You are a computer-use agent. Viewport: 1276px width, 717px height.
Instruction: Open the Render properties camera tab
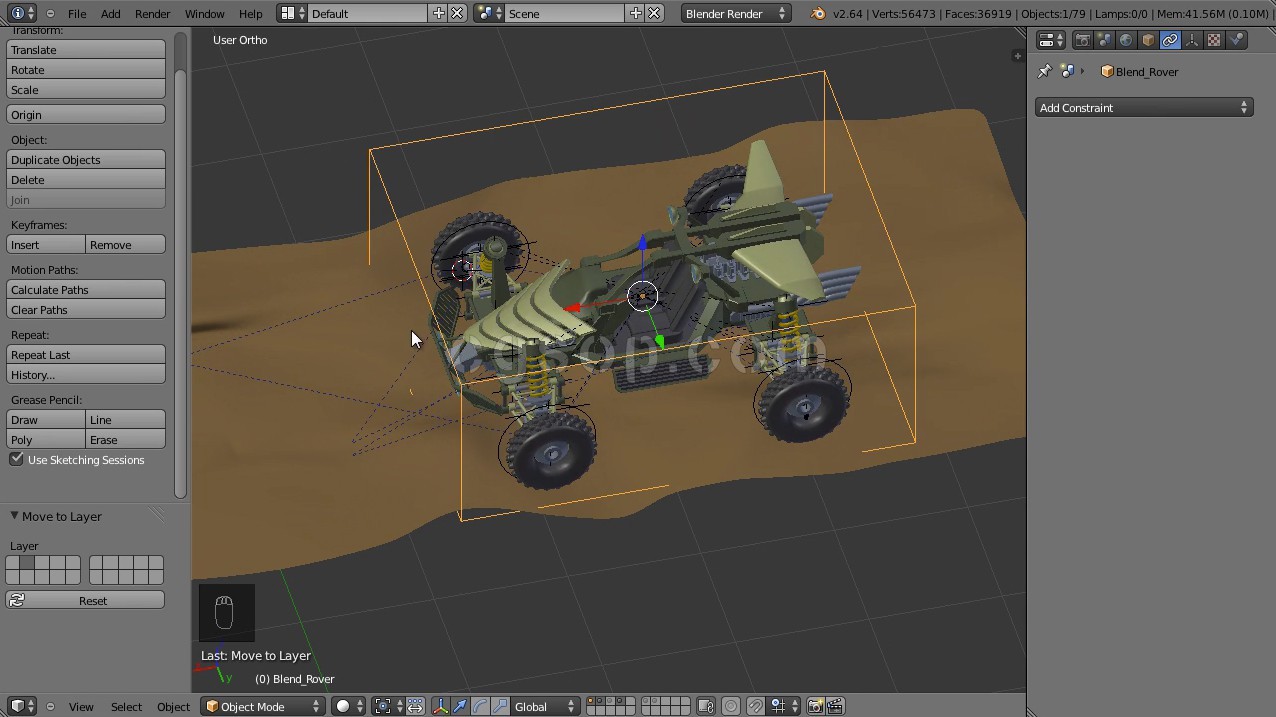pos(1082,40)
